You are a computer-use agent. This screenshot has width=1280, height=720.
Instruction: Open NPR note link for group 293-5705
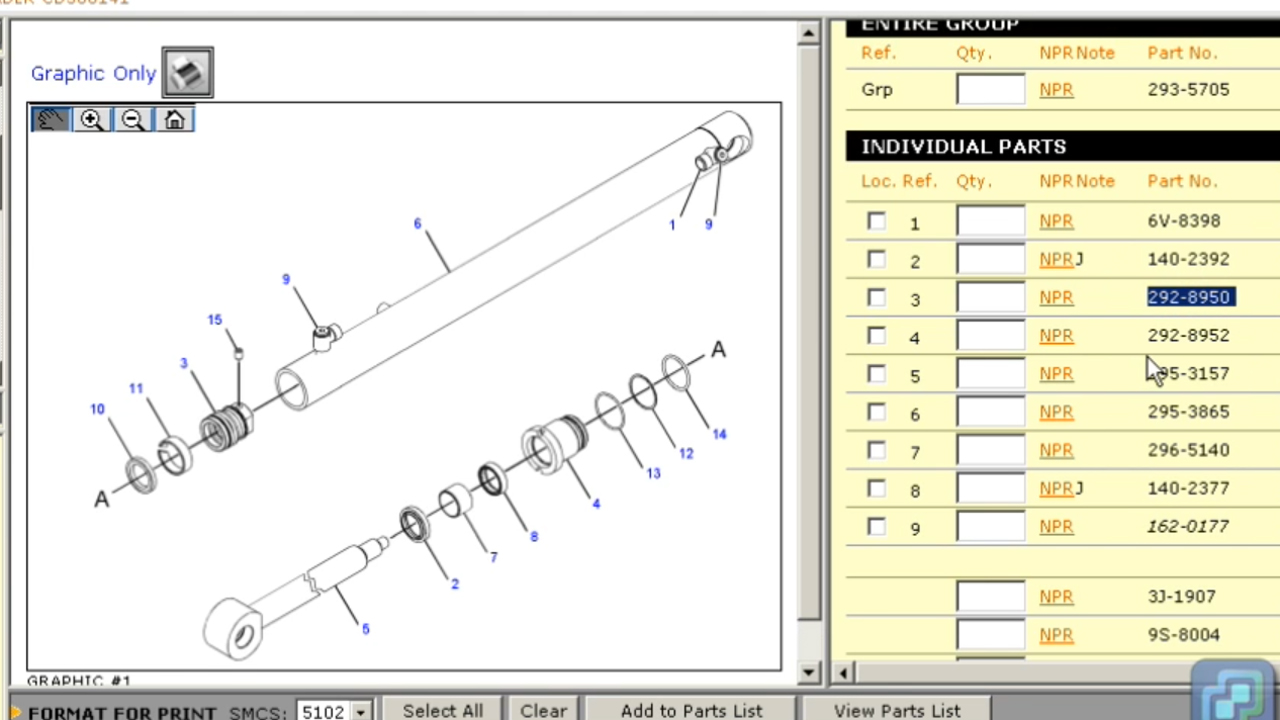coord(1056,89)
